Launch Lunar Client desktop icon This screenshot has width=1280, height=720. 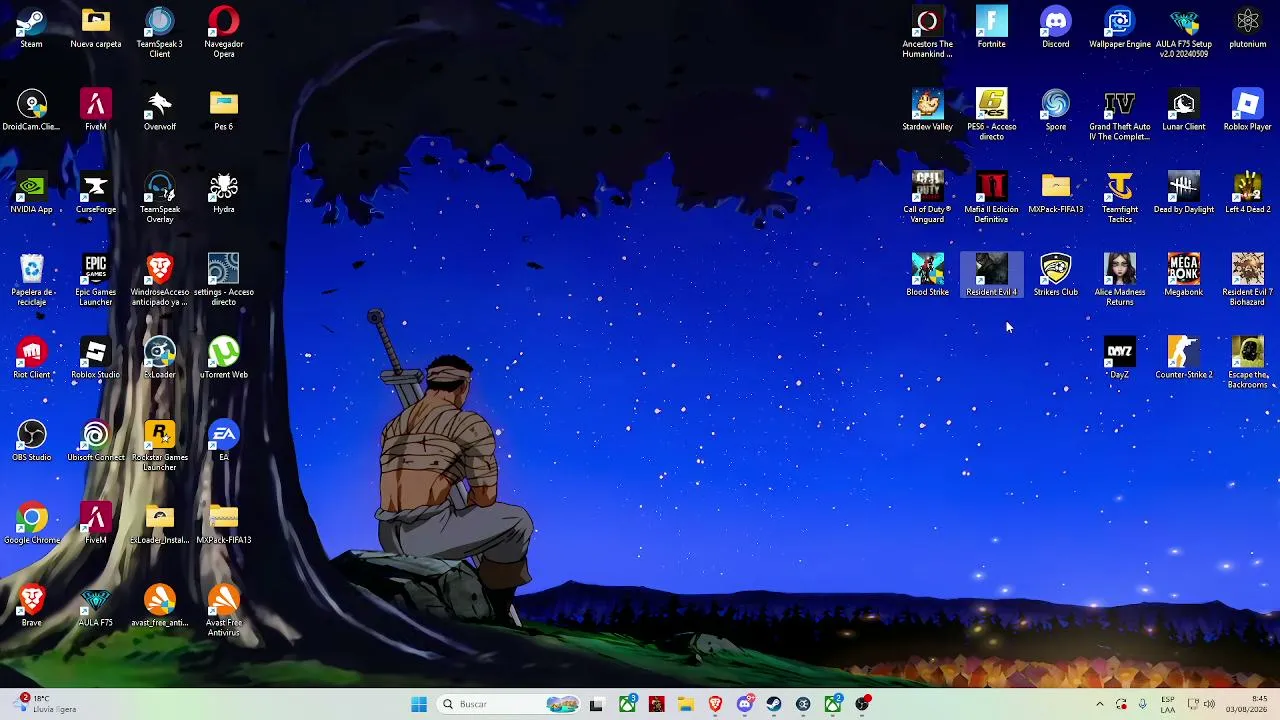click(x=1184, y=111)
